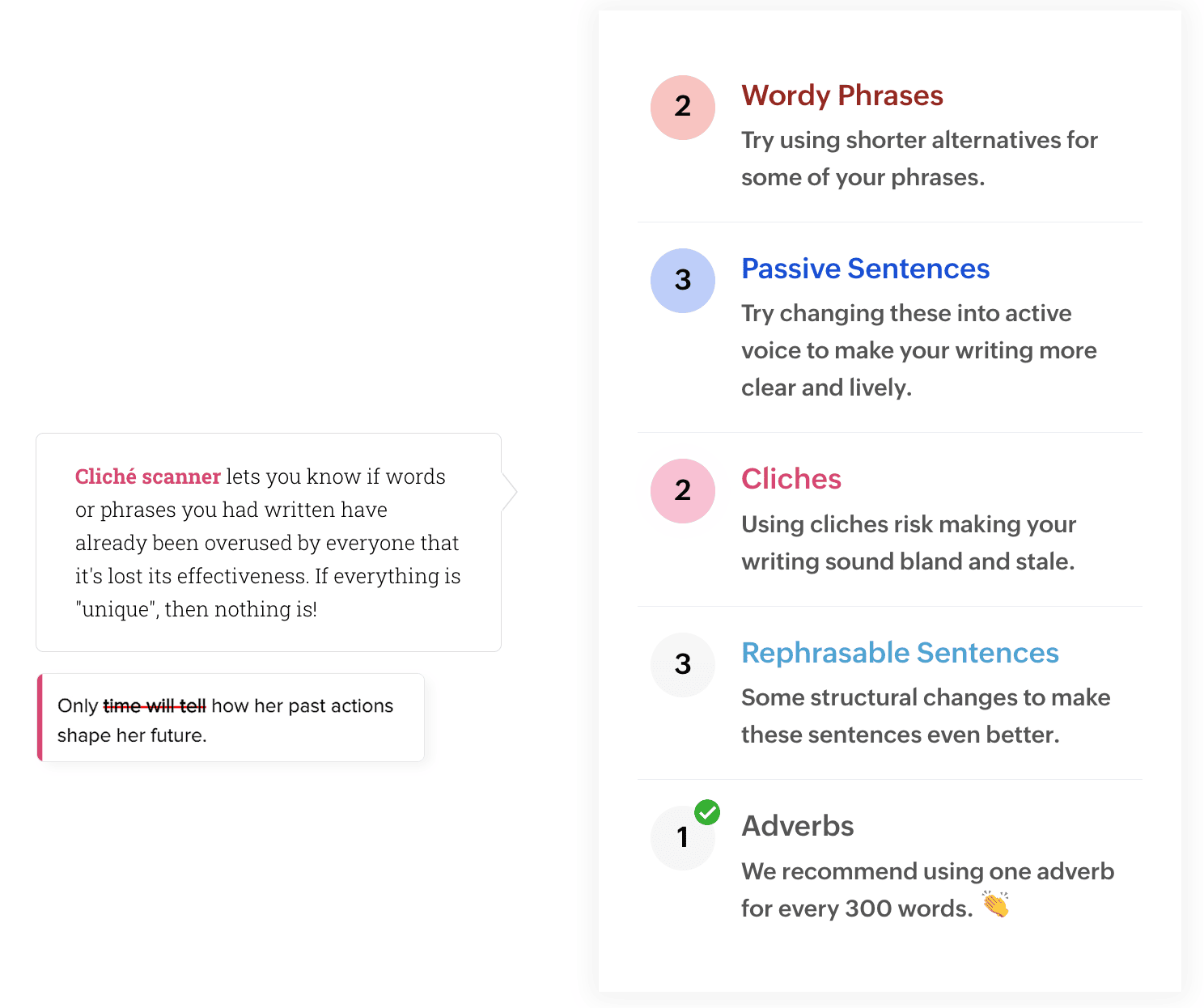Click the pink Cliches count badge

pos(683,491)
